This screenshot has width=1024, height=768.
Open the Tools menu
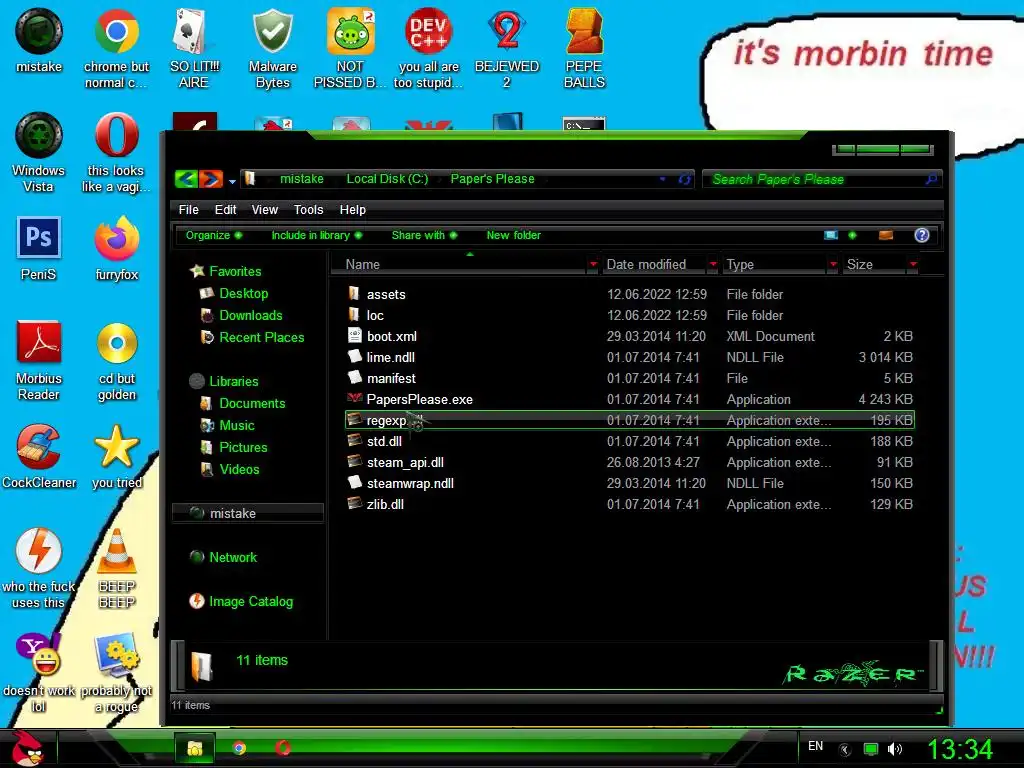pyautogui.click(x=308, y=210)
